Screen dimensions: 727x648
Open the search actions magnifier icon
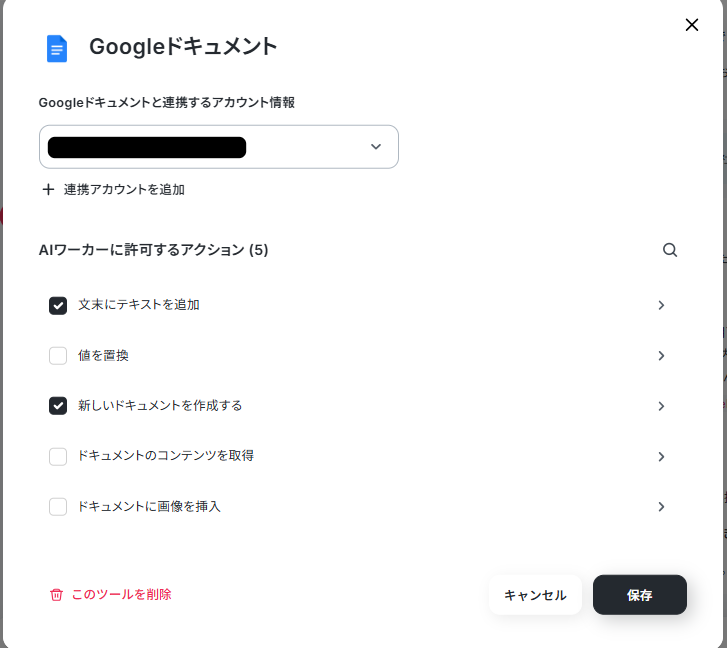670,250
